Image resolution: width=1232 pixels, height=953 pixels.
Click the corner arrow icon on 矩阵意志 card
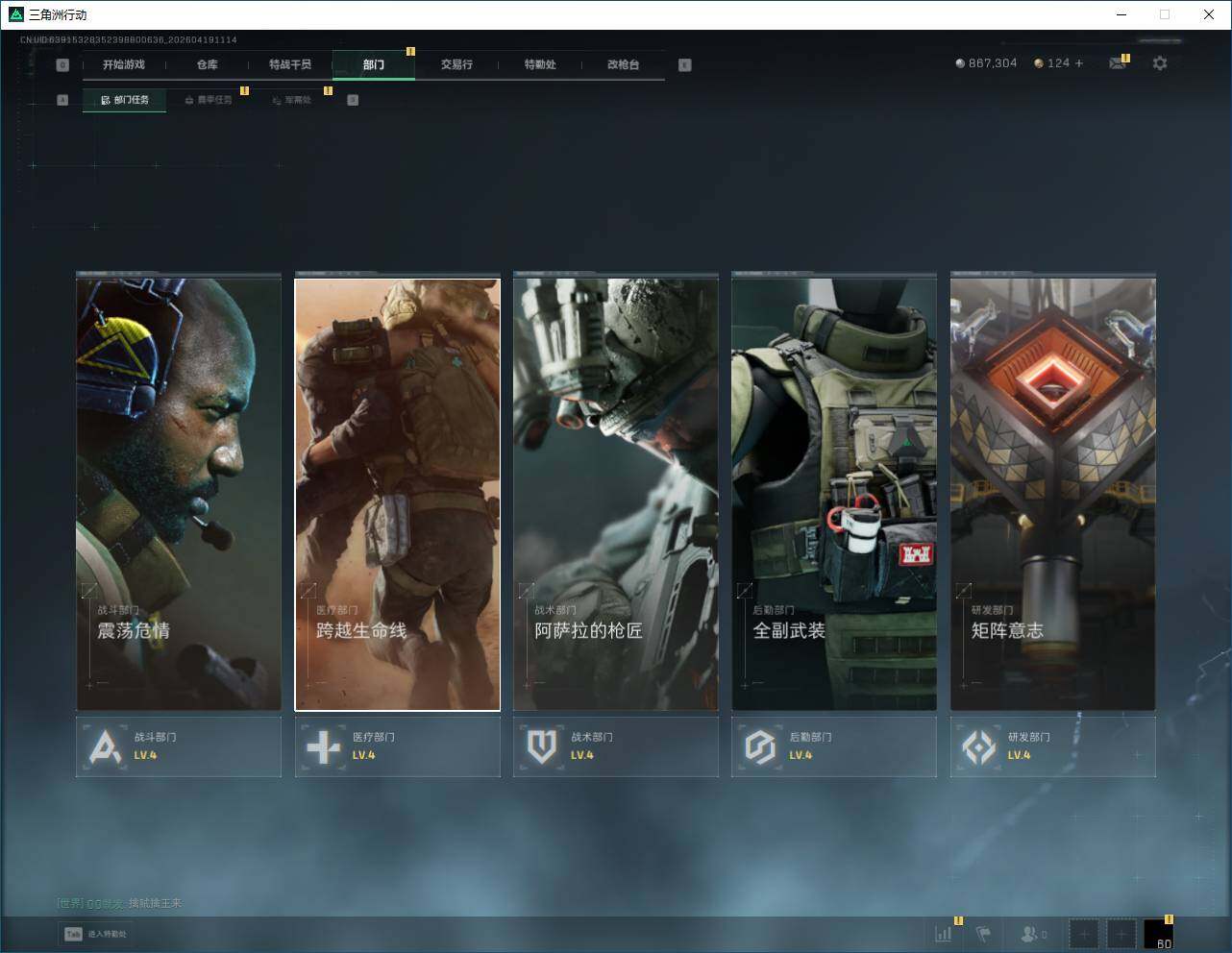[964, 591]
